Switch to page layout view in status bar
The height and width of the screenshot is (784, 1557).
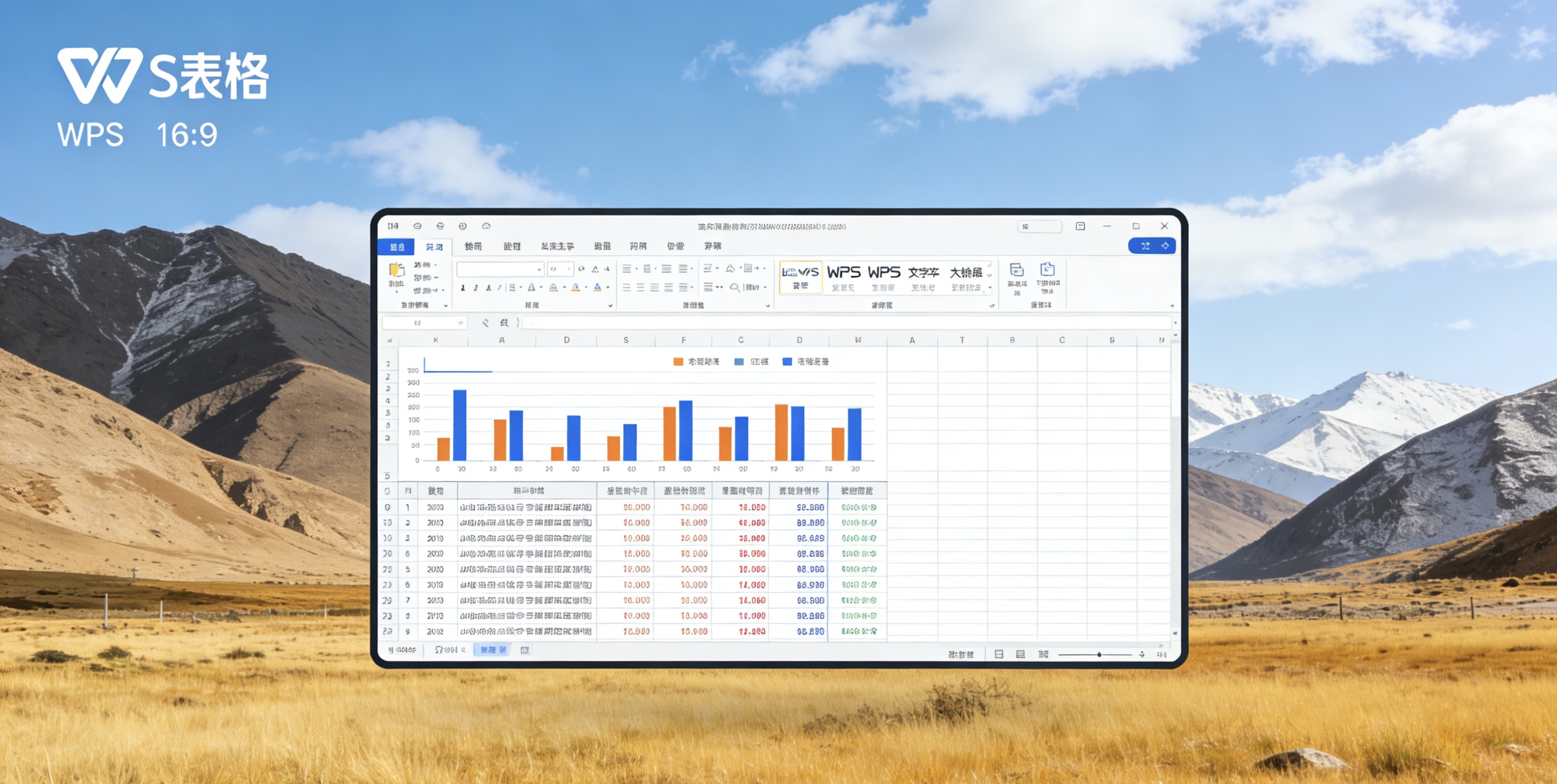tap(1020, 654)
